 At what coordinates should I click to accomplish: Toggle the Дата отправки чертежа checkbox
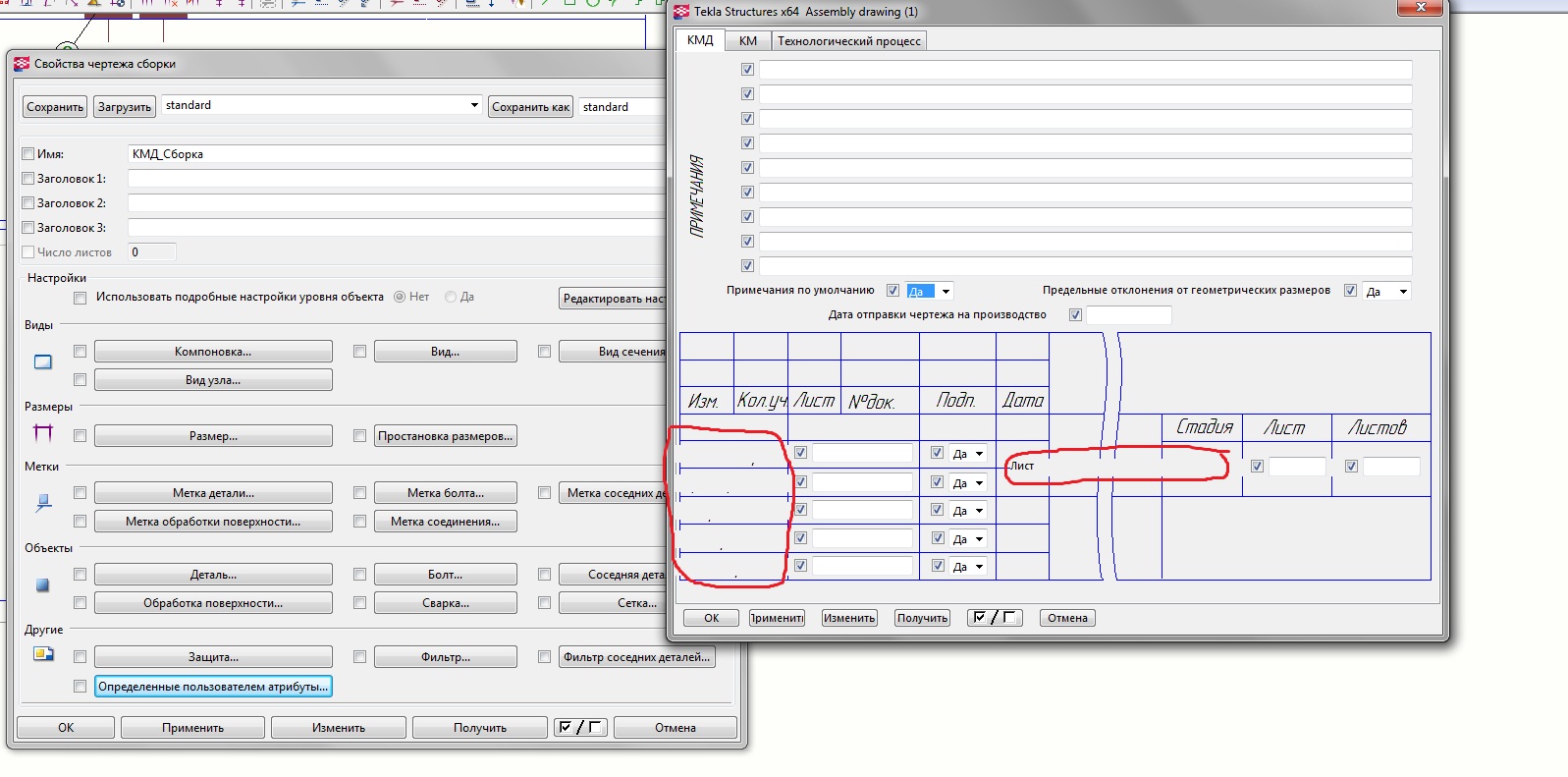[1075, 315]
